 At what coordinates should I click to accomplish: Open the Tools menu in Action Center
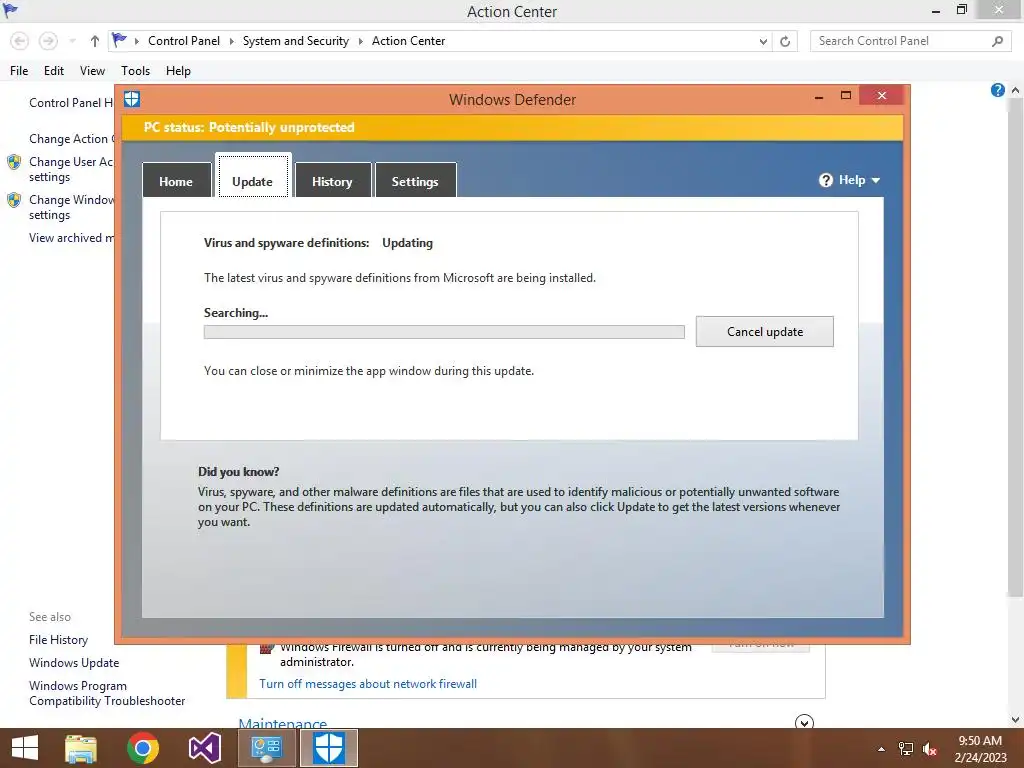point(135,71)
